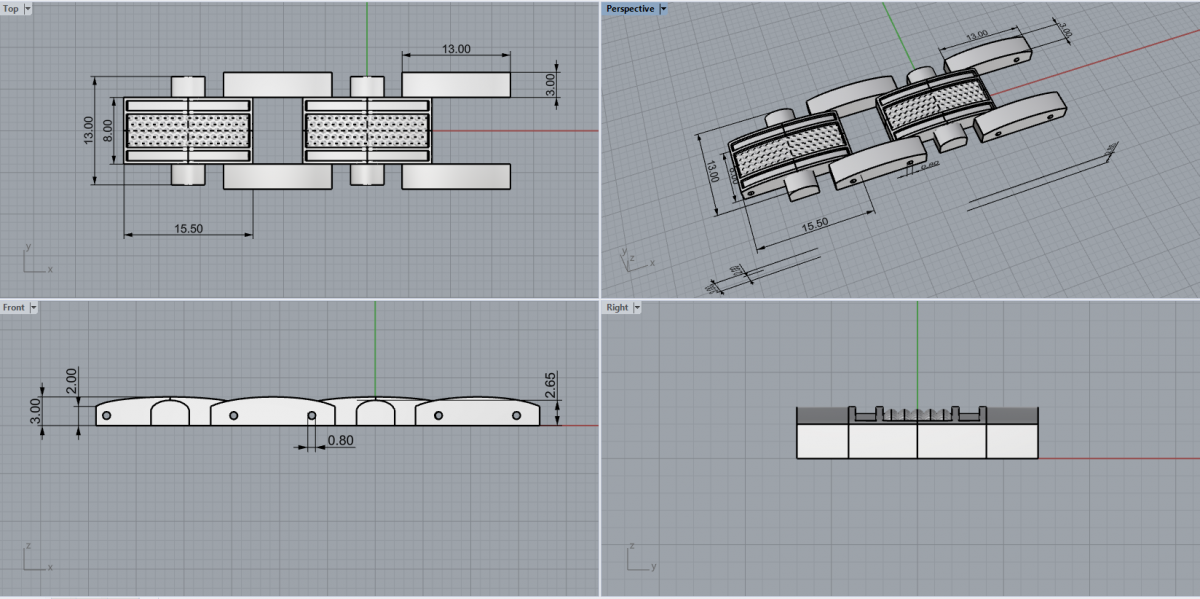Viewport: 1200px width, 599px height.
Task: Select the 2.00 dimension in Front viewport
Action: [68, 379]
